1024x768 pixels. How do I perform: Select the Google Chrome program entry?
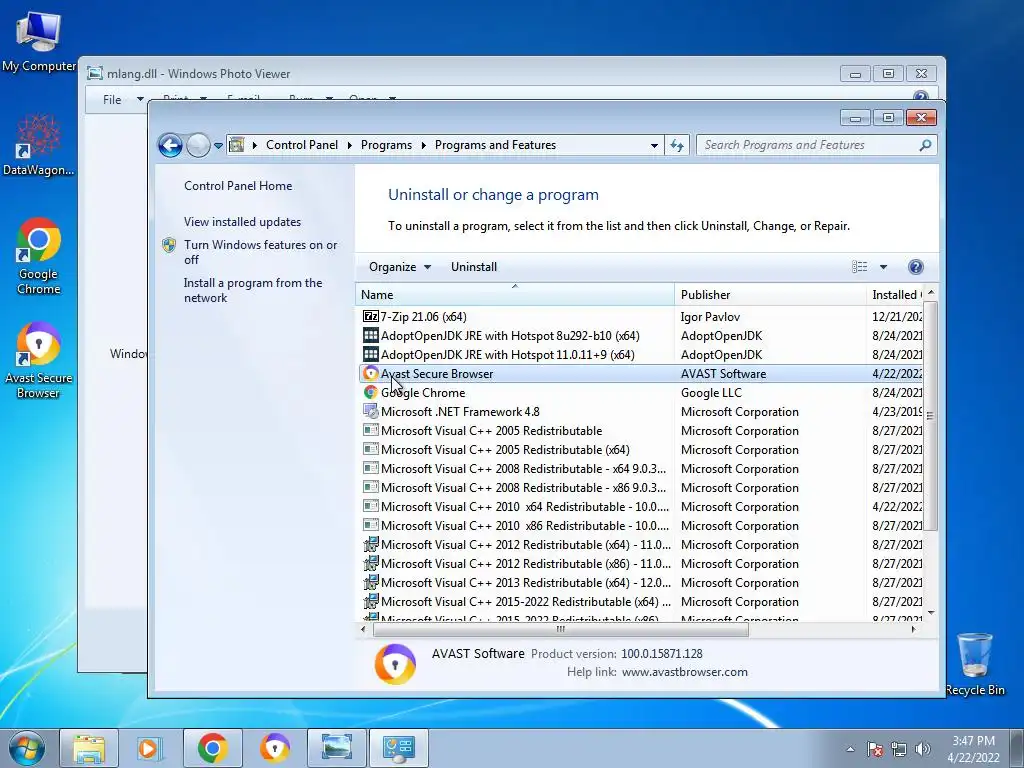(423, 392)
